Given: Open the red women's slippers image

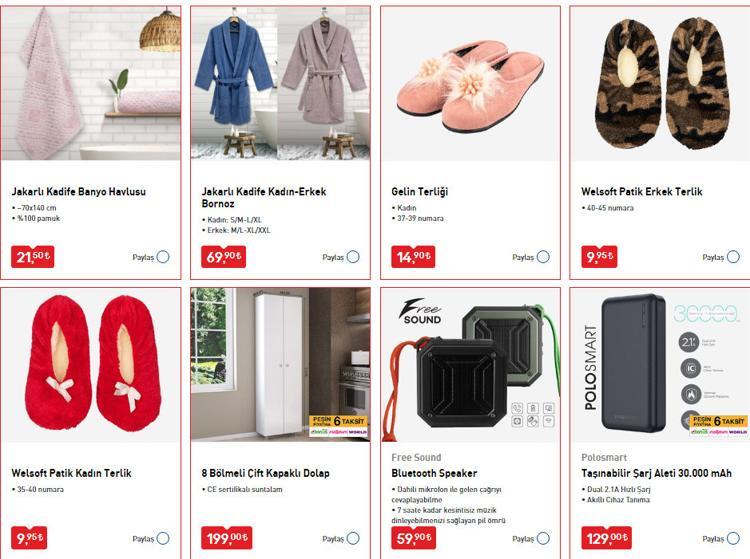Looking at the screenshot, I should point(91,364).
